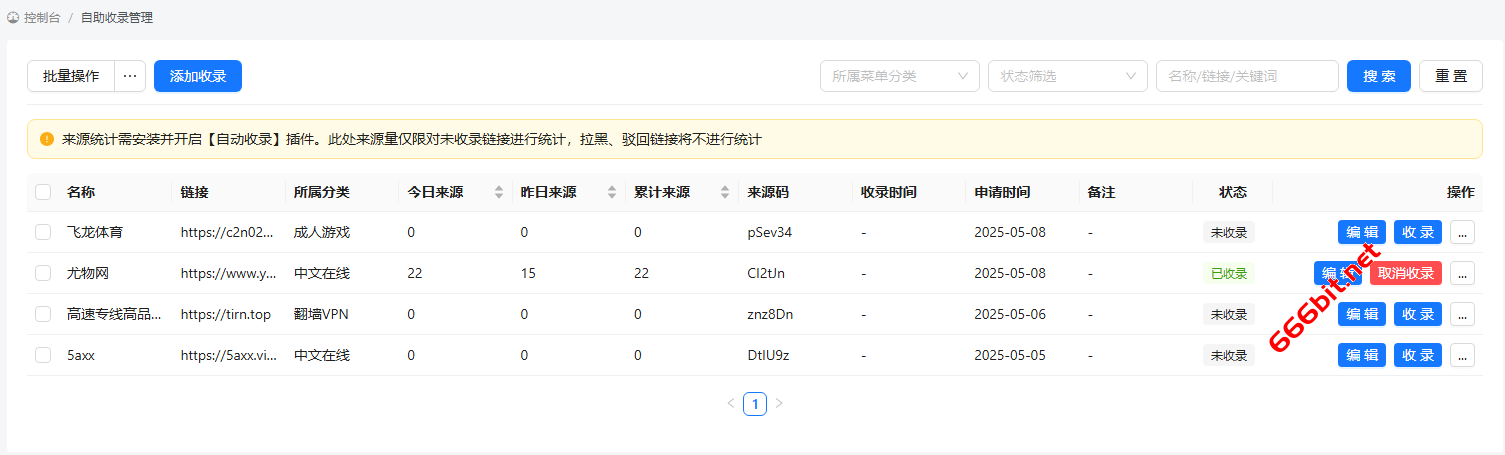This screenshot has height=455, width=1505.
Task: Navigate to 控制台 breadcrumb
Action: tap(42, 18)
